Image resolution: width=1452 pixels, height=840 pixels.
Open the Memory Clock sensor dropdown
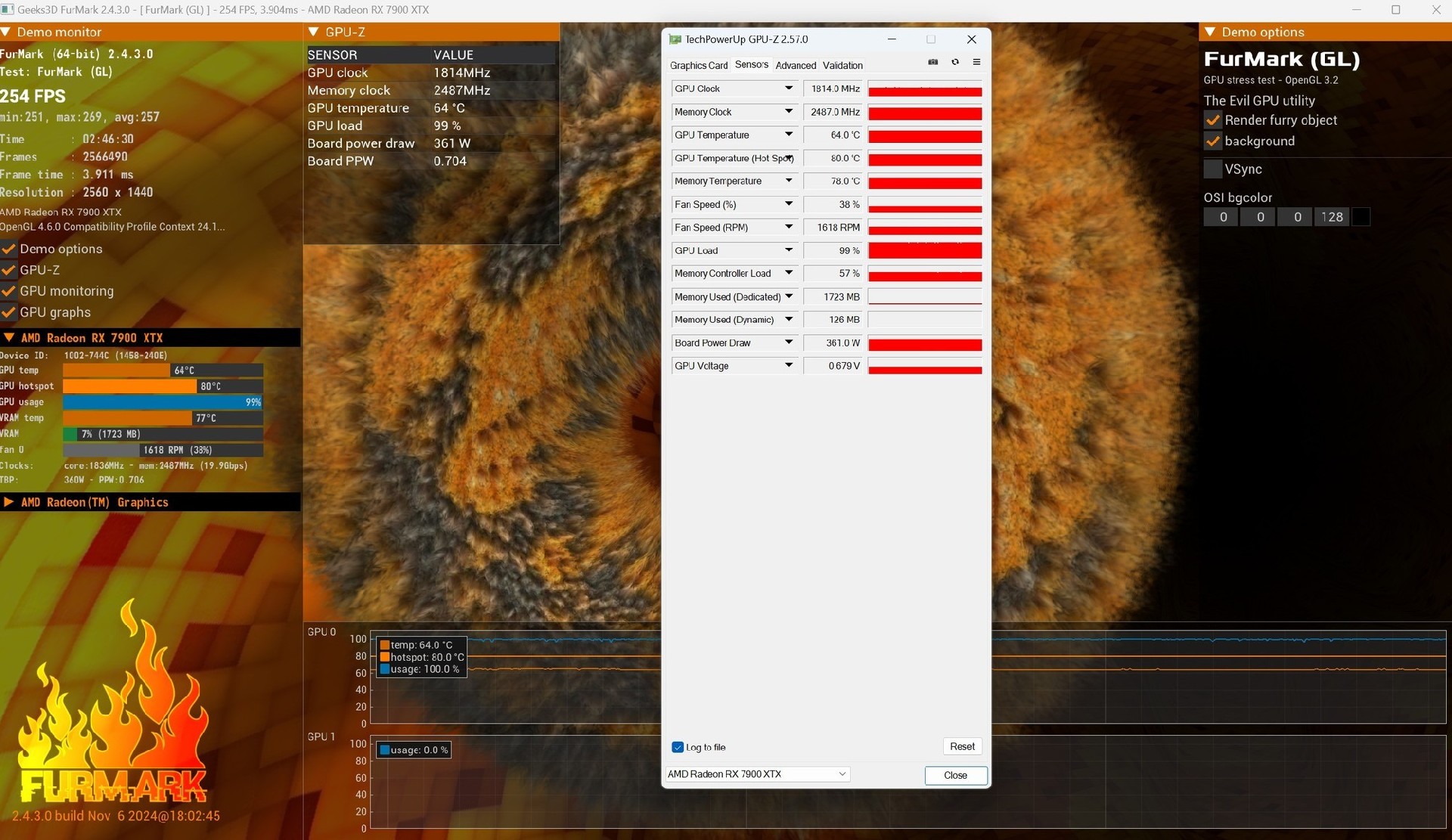[x=789, y=112]
